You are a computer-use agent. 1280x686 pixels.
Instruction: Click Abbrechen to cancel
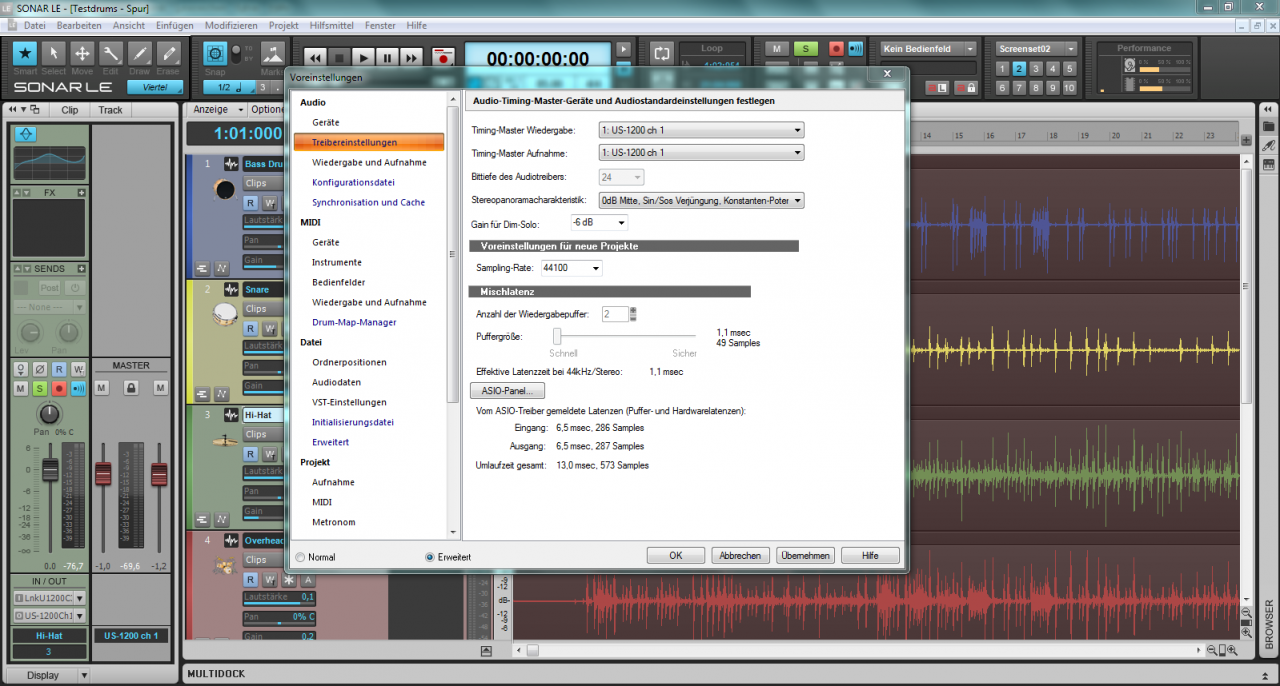(x=741, y=556)
